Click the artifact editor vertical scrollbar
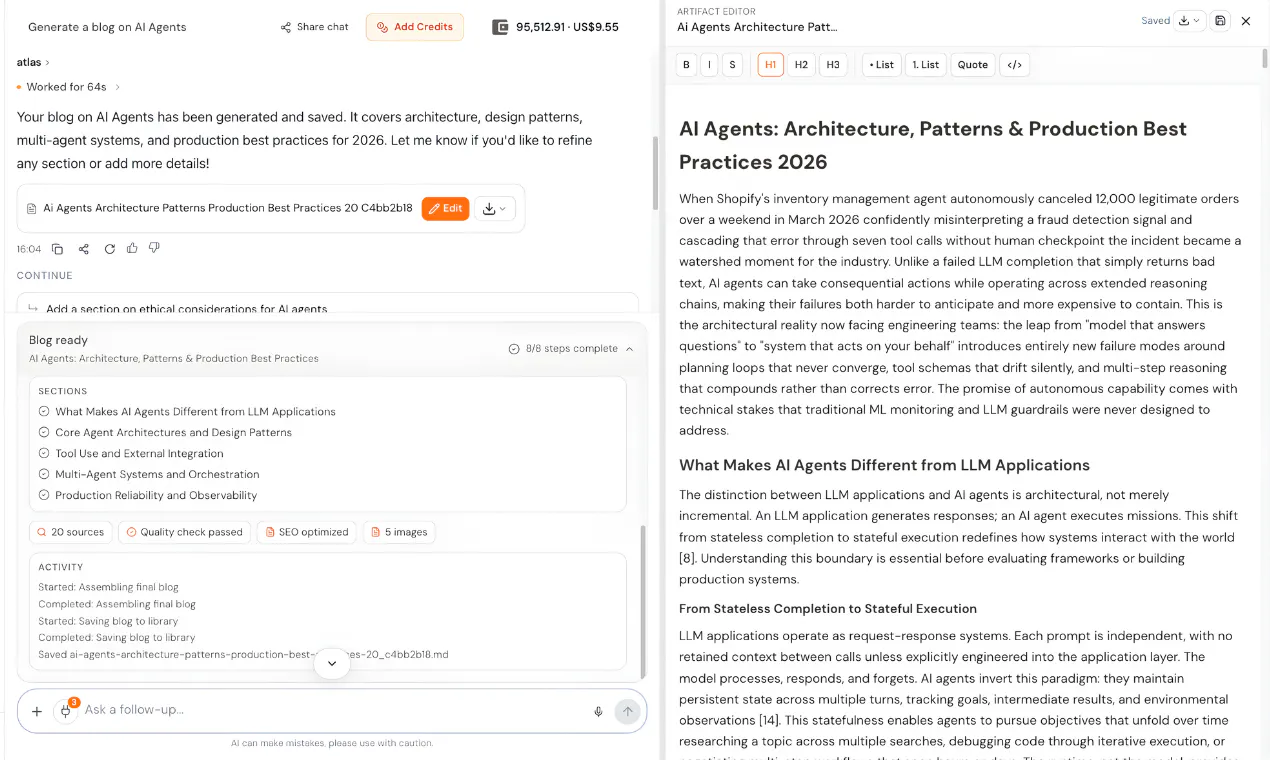Viewport: 1270px width, 760px height. coord(1264,58)
